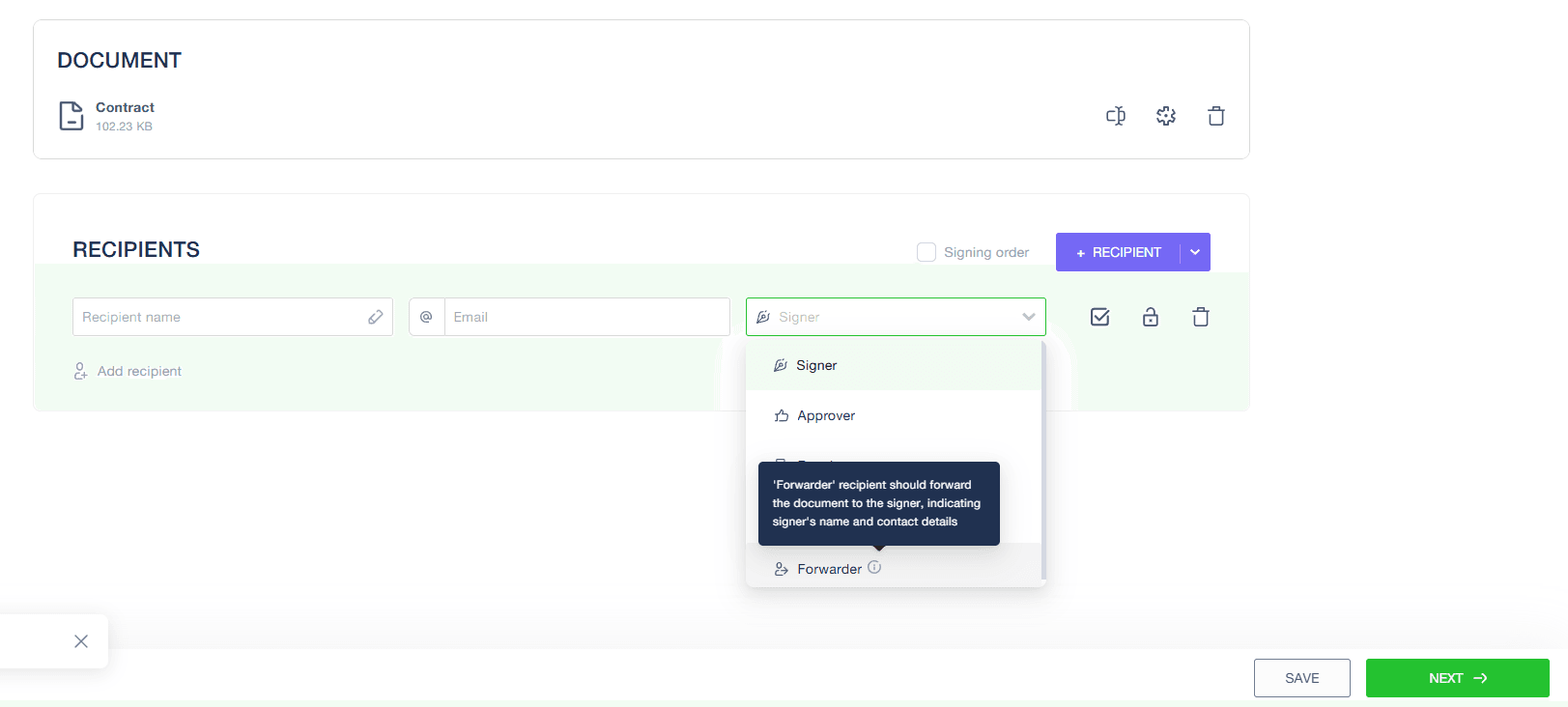Enable the Signing order checkbox

coord(927,252)
